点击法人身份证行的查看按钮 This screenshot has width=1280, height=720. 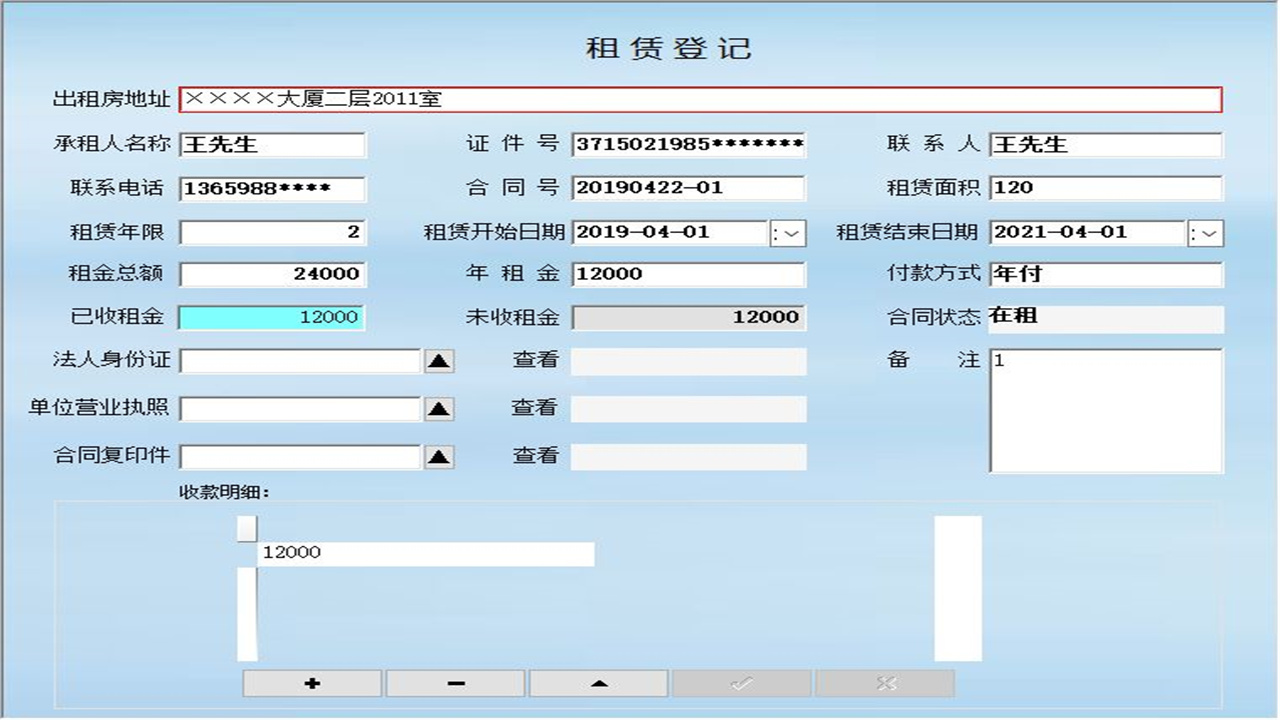[688, 360]
